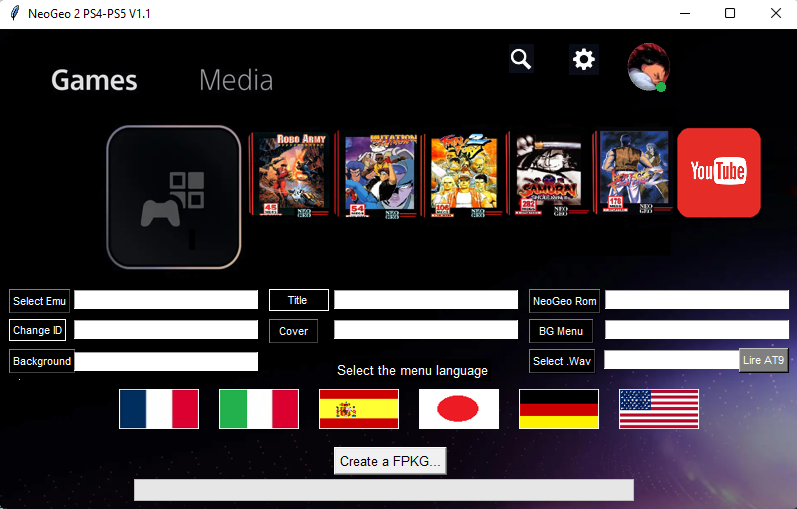Switch to the Games tab

point(94,80)
